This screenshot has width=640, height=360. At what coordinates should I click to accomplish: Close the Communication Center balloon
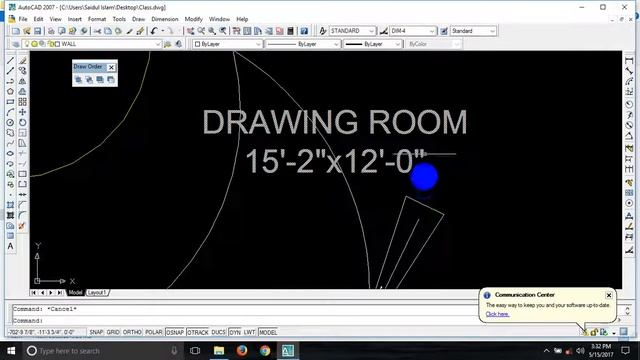pos(609,295)
